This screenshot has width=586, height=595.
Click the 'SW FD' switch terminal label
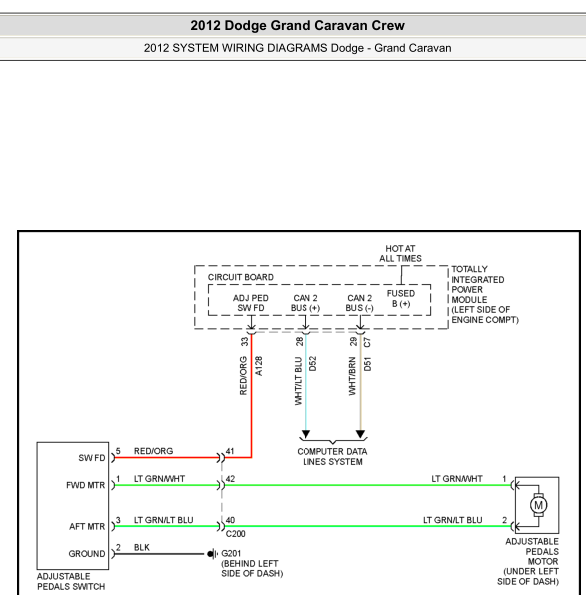point(91,458)
